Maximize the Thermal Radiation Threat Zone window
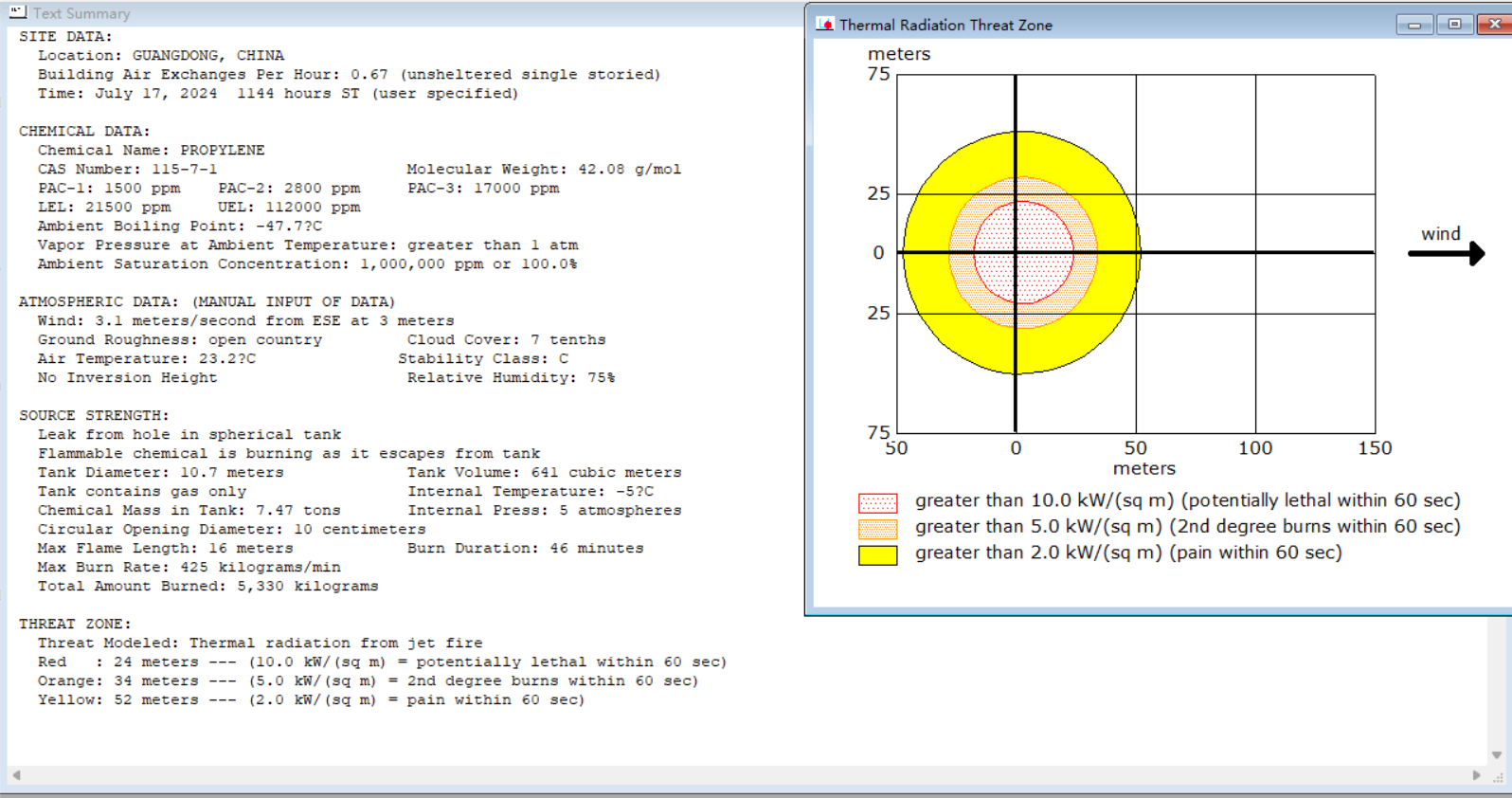 click(1454, 25)
